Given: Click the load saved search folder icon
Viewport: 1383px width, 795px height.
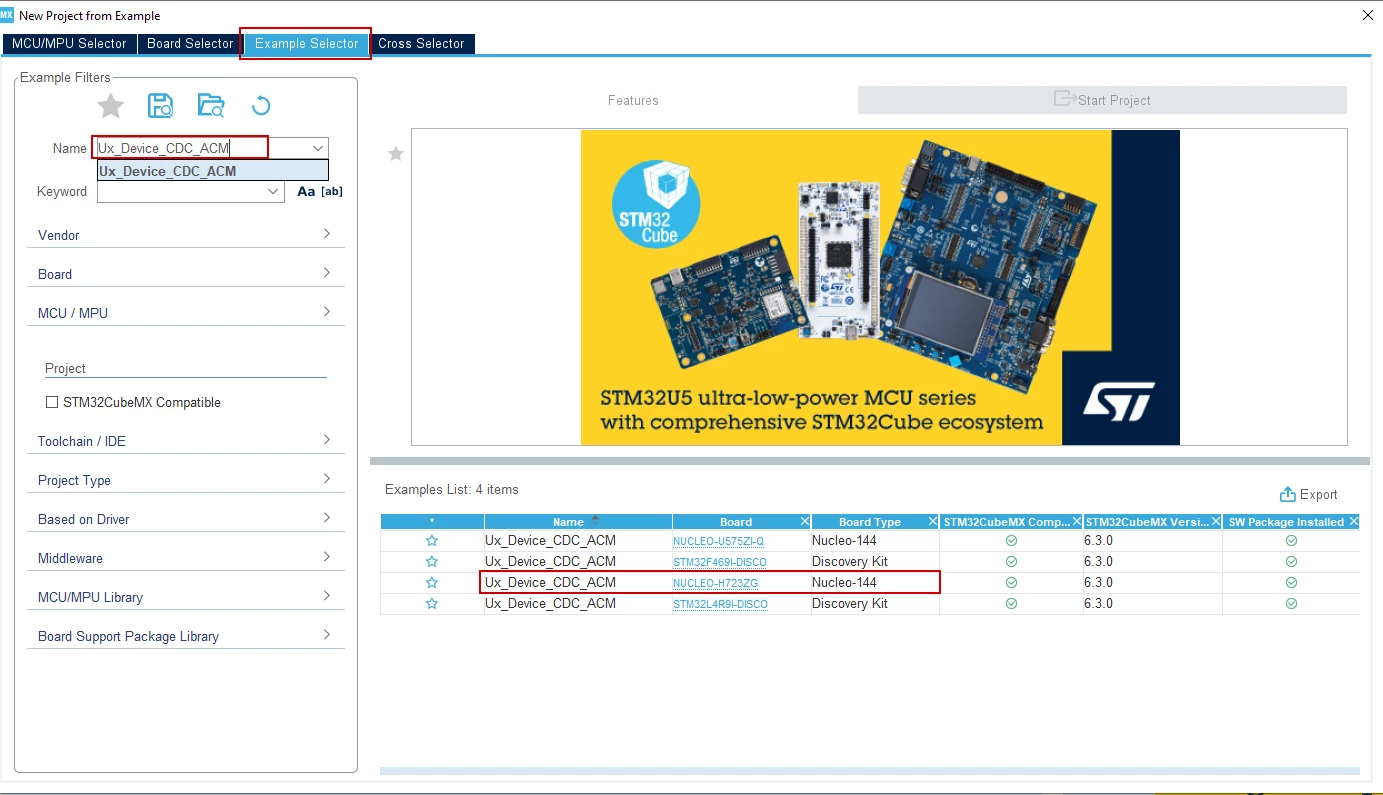Looking at the screenshot, I should [211, 105].
